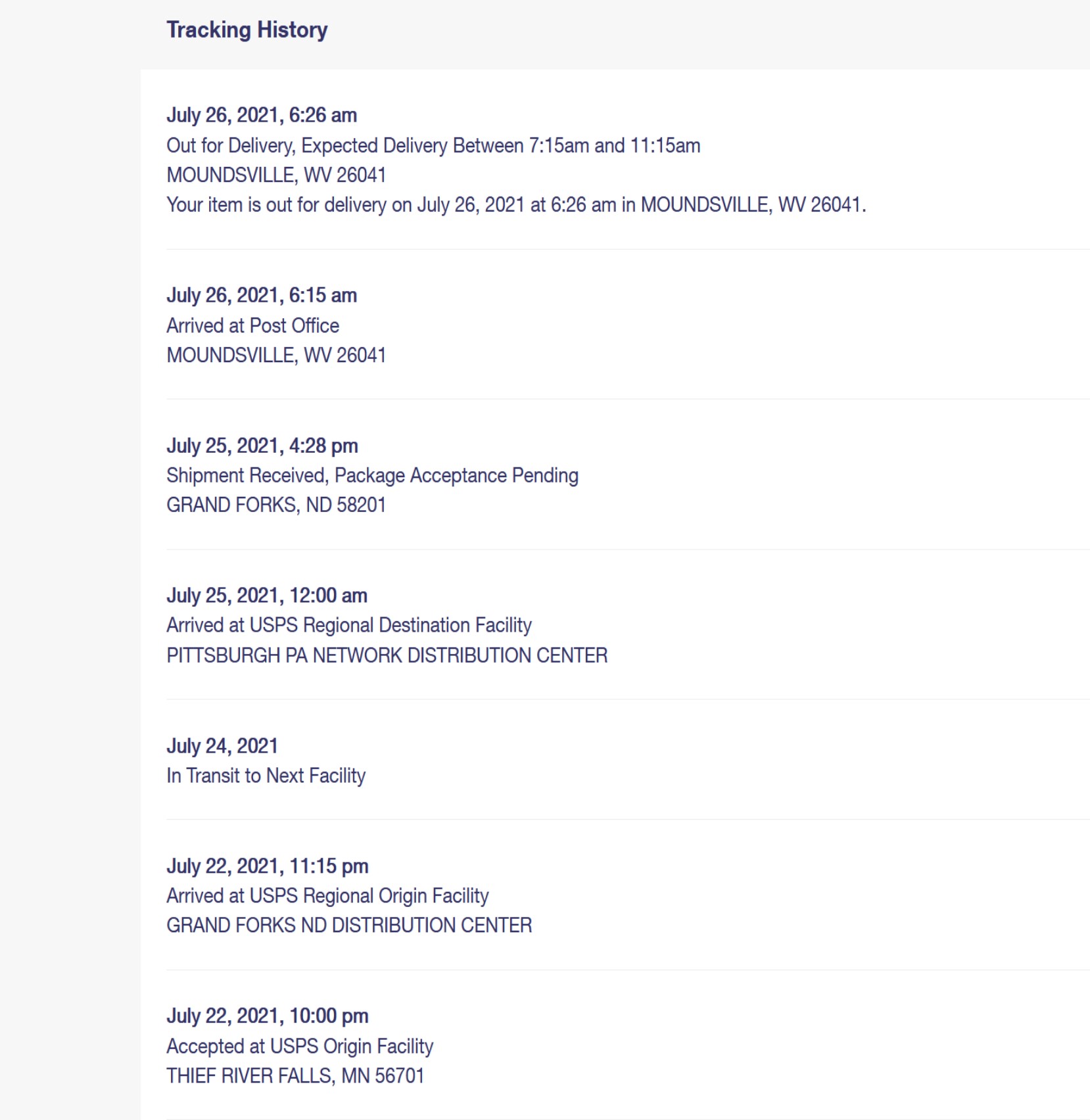Select the July 22, 2021, 11:15 pm timestamp
The image size is (1090, 1120).
point(268,866)
